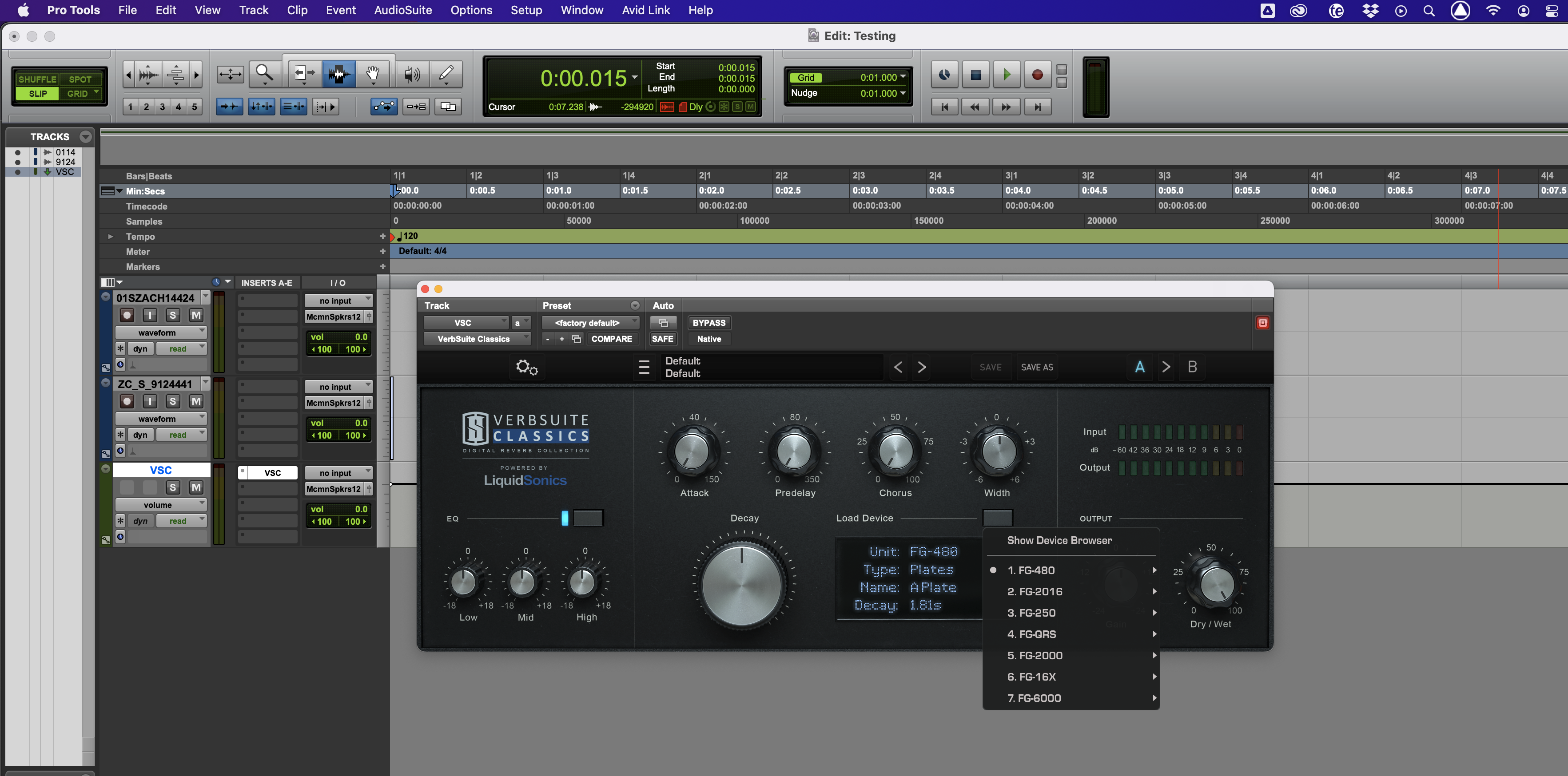Toggle input monitoring on ZC_S_9124441 track
The image size is (1568, 776).
[150, 401]
